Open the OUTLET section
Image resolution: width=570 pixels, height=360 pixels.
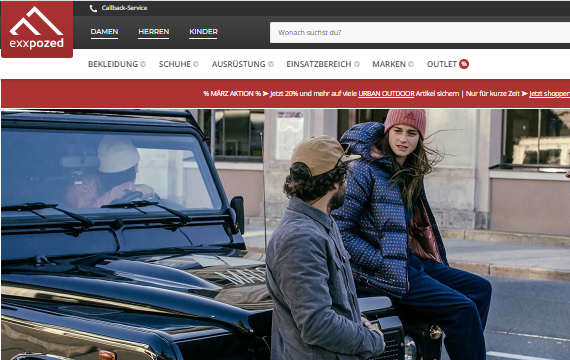point(442,64)
